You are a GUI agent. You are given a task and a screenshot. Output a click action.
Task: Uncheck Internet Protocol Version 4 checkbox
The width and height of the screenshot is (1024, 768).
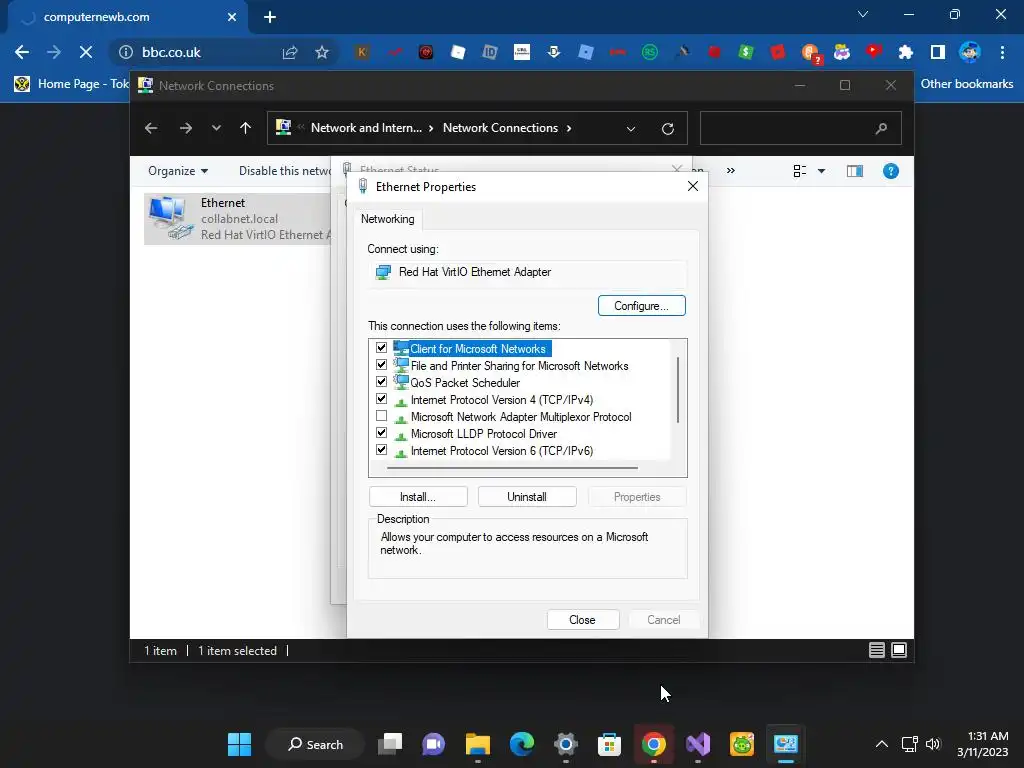click(381, 399)
